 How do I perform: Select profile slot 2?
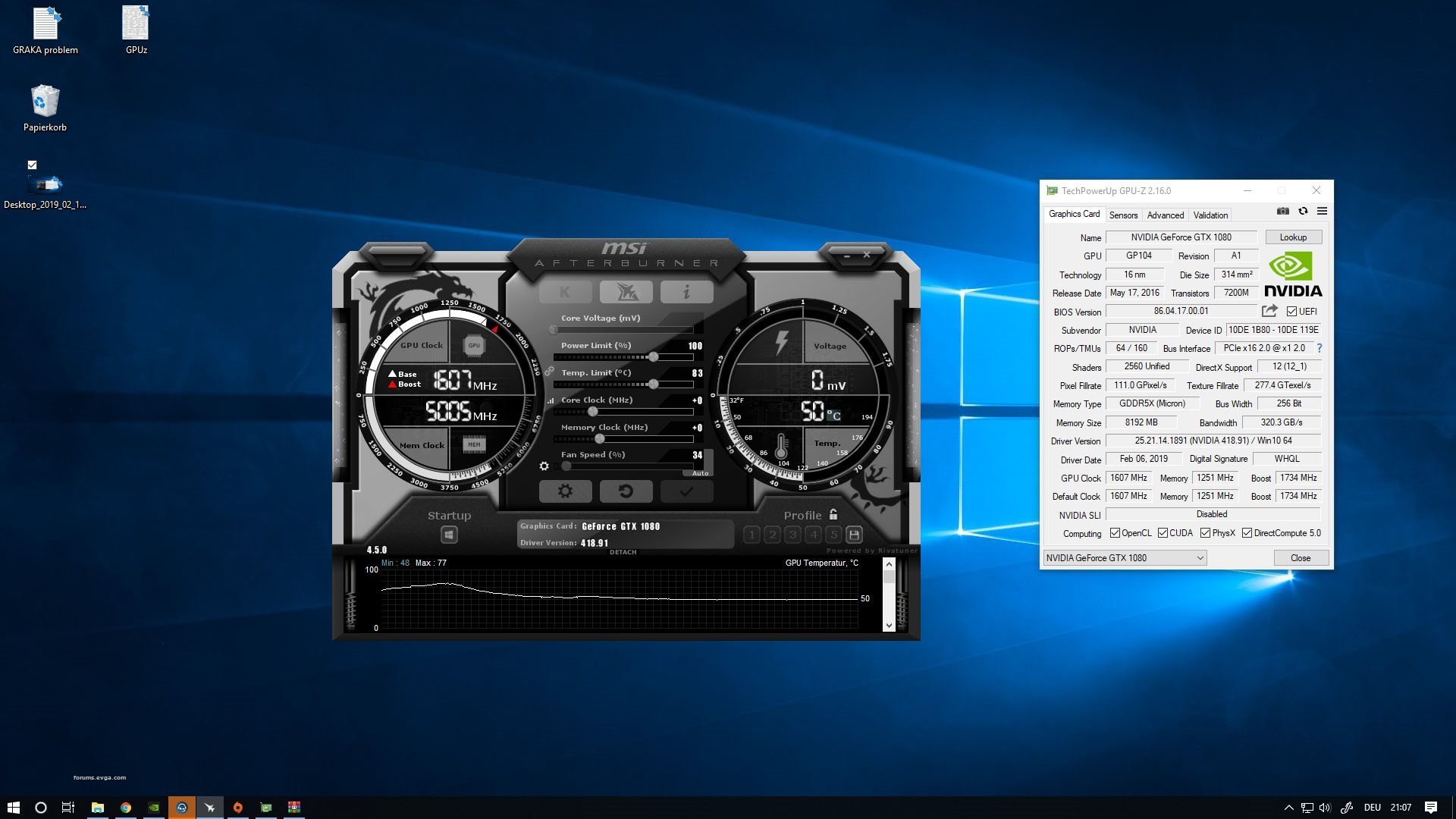772,535
